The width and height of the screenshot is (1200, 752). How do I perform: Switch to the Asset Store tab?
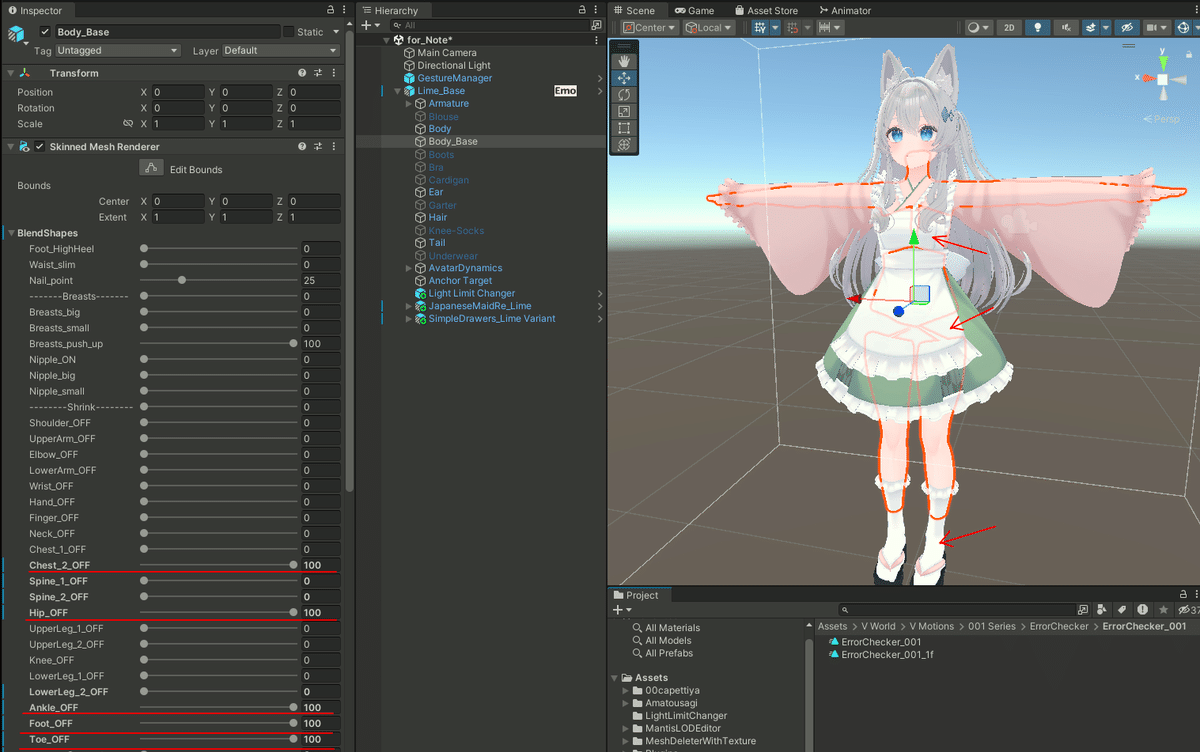coord(765,10)
